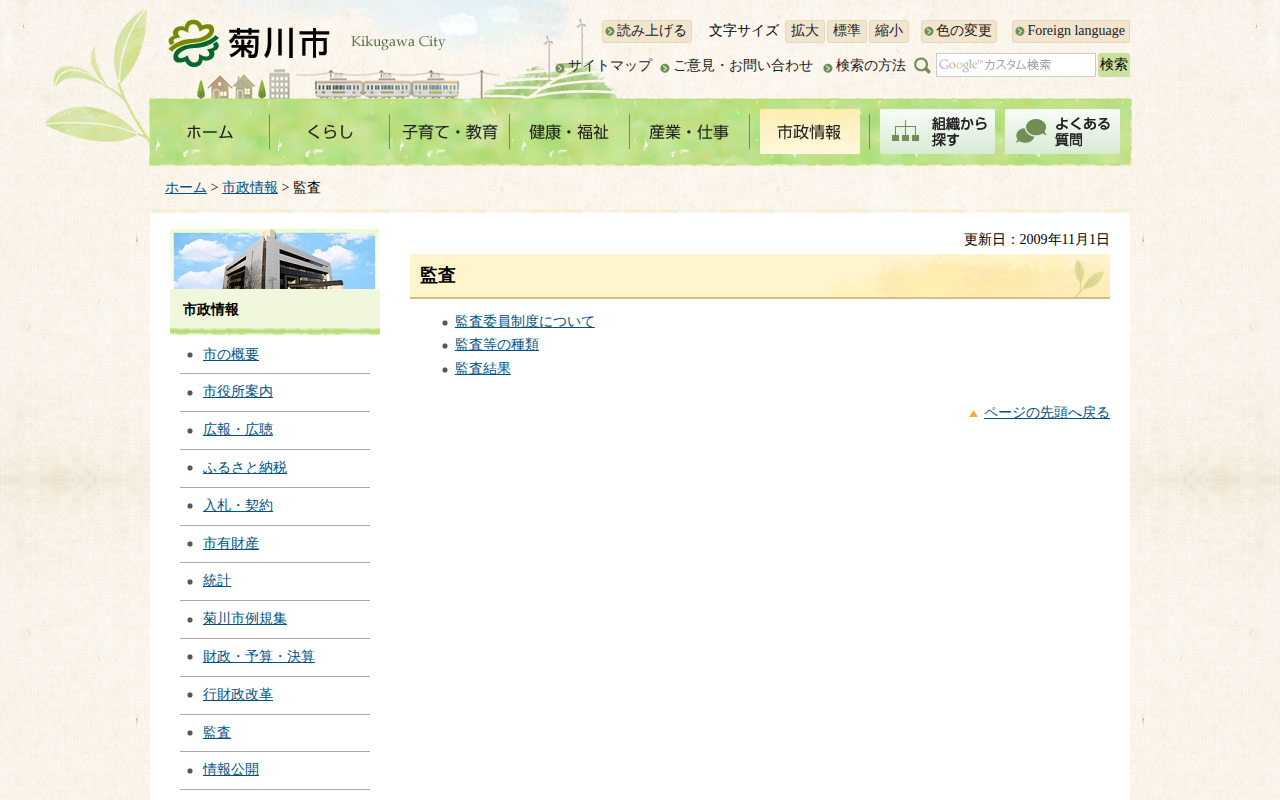Click ホーム breadcrumb link
Image resolution: width=1280 pixels, height=800 pixels.
[x=186, y=188]
